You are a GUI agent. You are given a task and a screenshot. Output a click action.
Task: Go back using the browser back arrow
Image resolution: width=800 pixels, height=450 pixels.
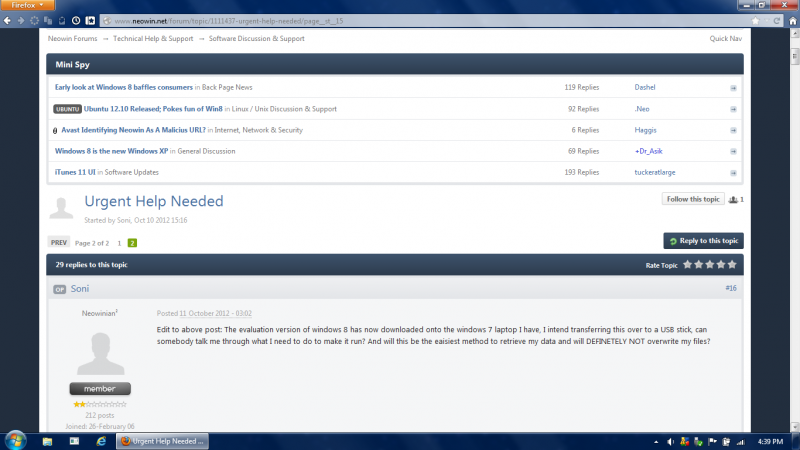tap(7, 20)
